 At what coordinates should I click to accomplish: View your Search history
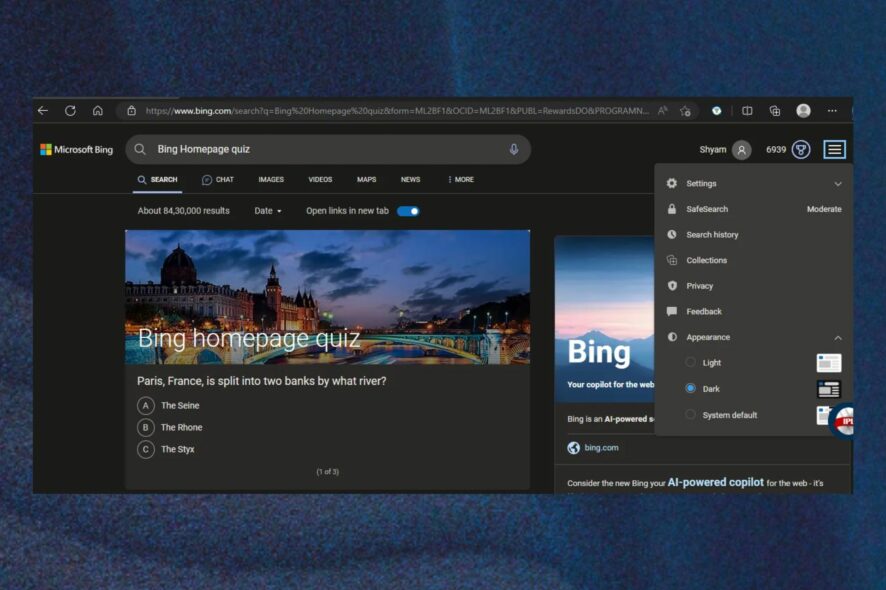click(x=711, y=234)
